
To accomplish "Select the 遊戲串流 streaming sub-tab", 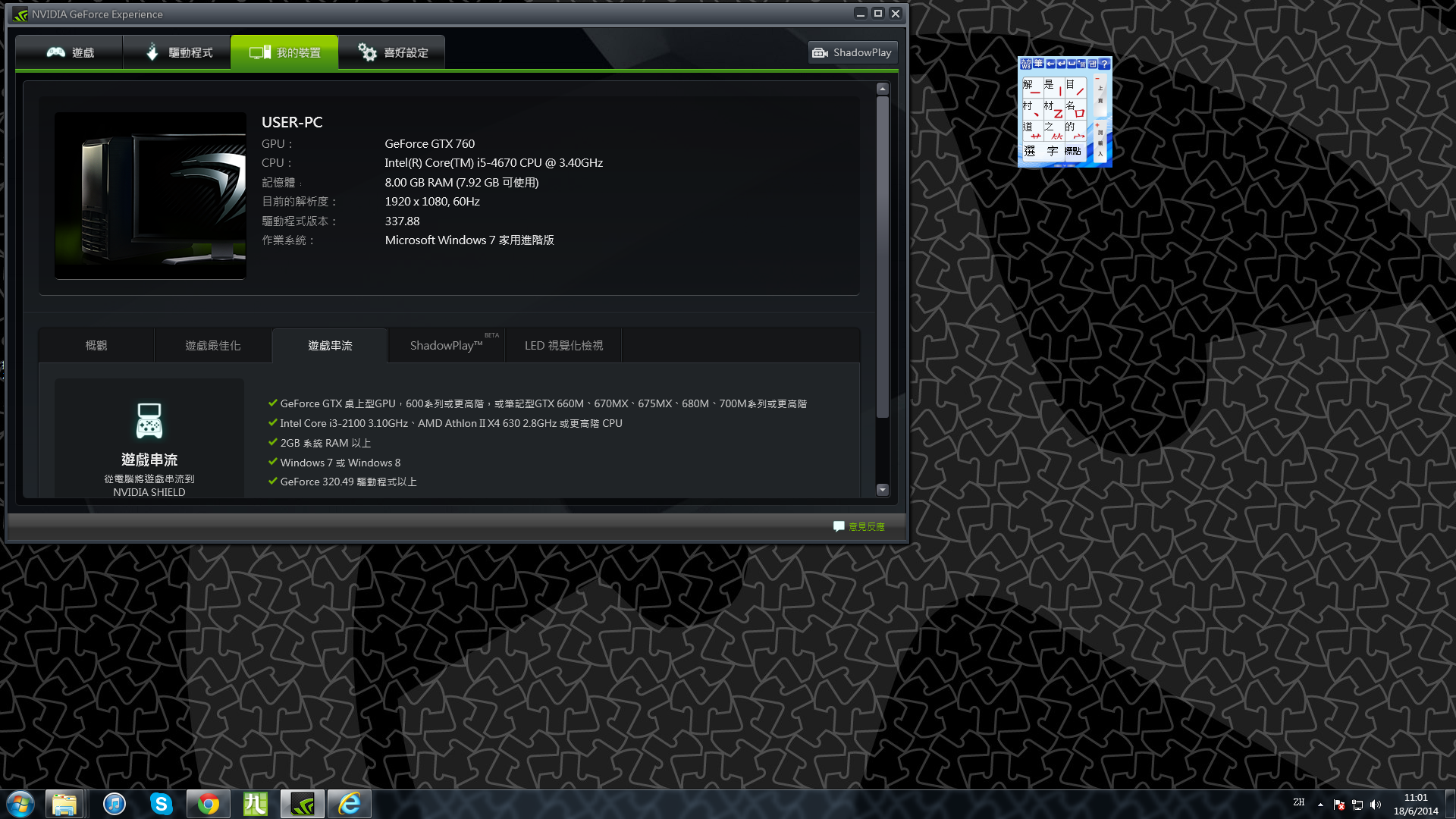I will click(330, 346).
